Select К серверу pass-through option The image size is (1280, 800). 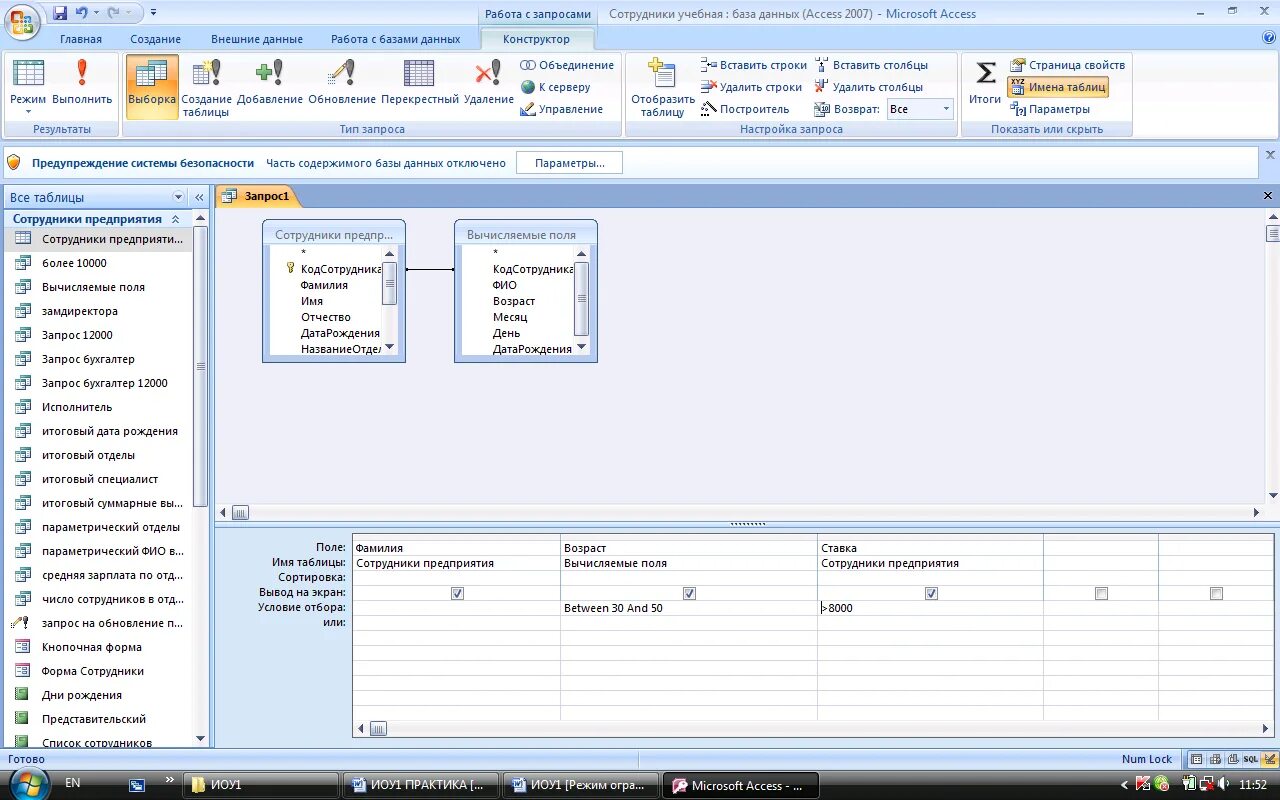[556, 87]
